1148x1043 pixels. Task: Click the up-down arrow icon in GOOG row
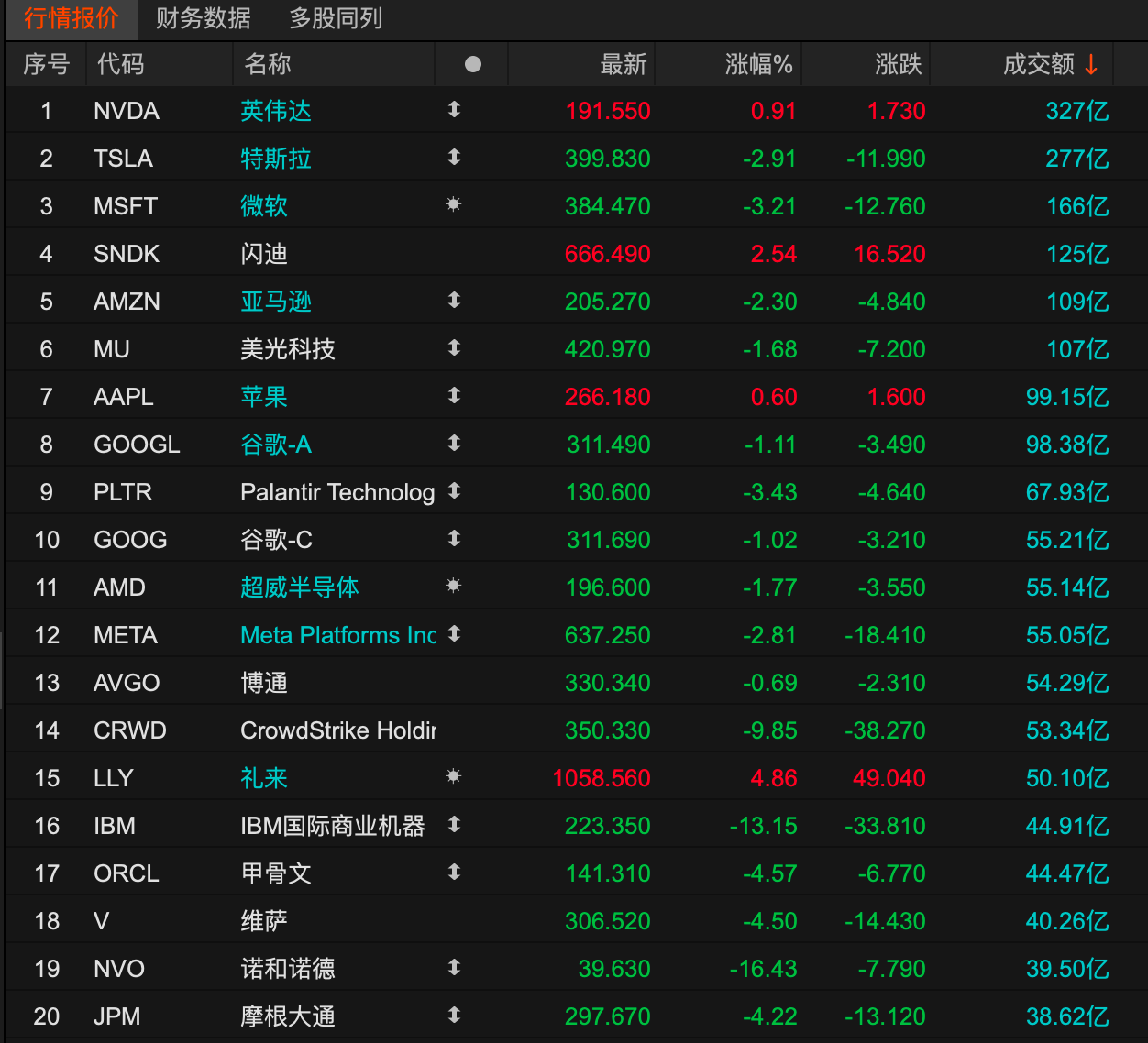454,539
